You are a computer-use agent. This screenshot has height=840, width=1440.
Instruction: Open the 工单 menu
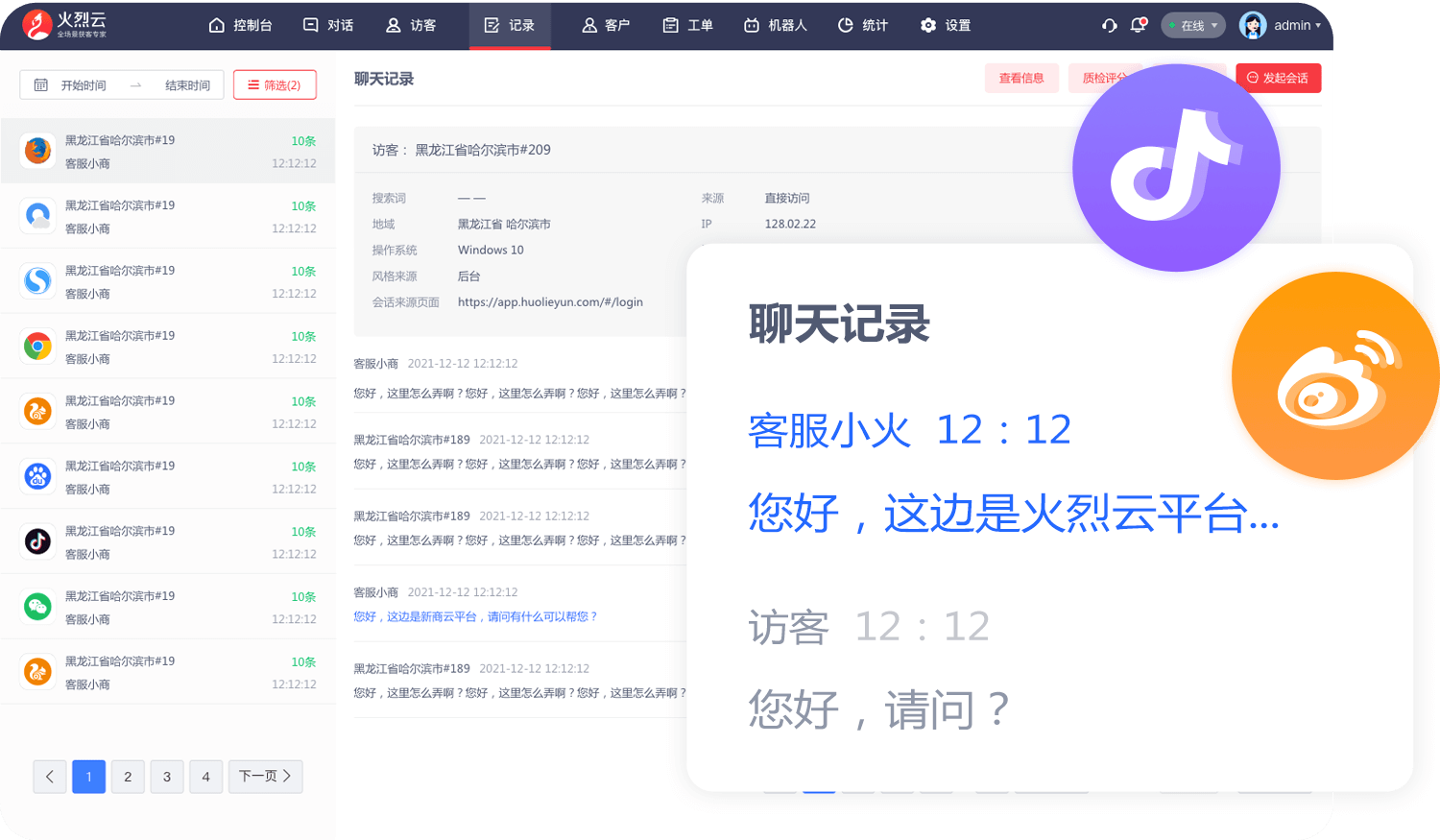(x=687, y=25)
